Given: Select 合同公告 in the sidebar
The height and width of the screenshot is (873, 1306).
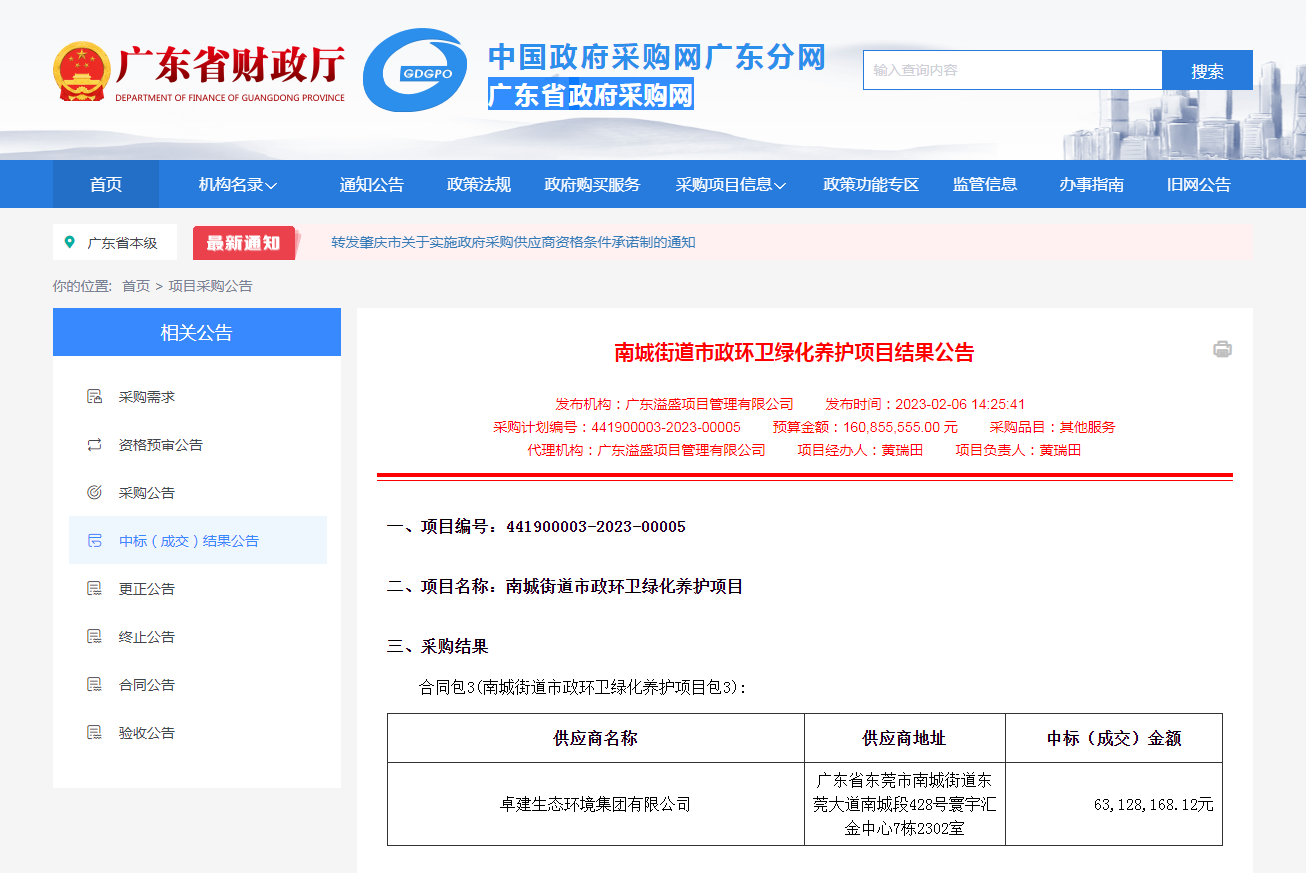Looking at the screenshot, I should tap(147, 685).
